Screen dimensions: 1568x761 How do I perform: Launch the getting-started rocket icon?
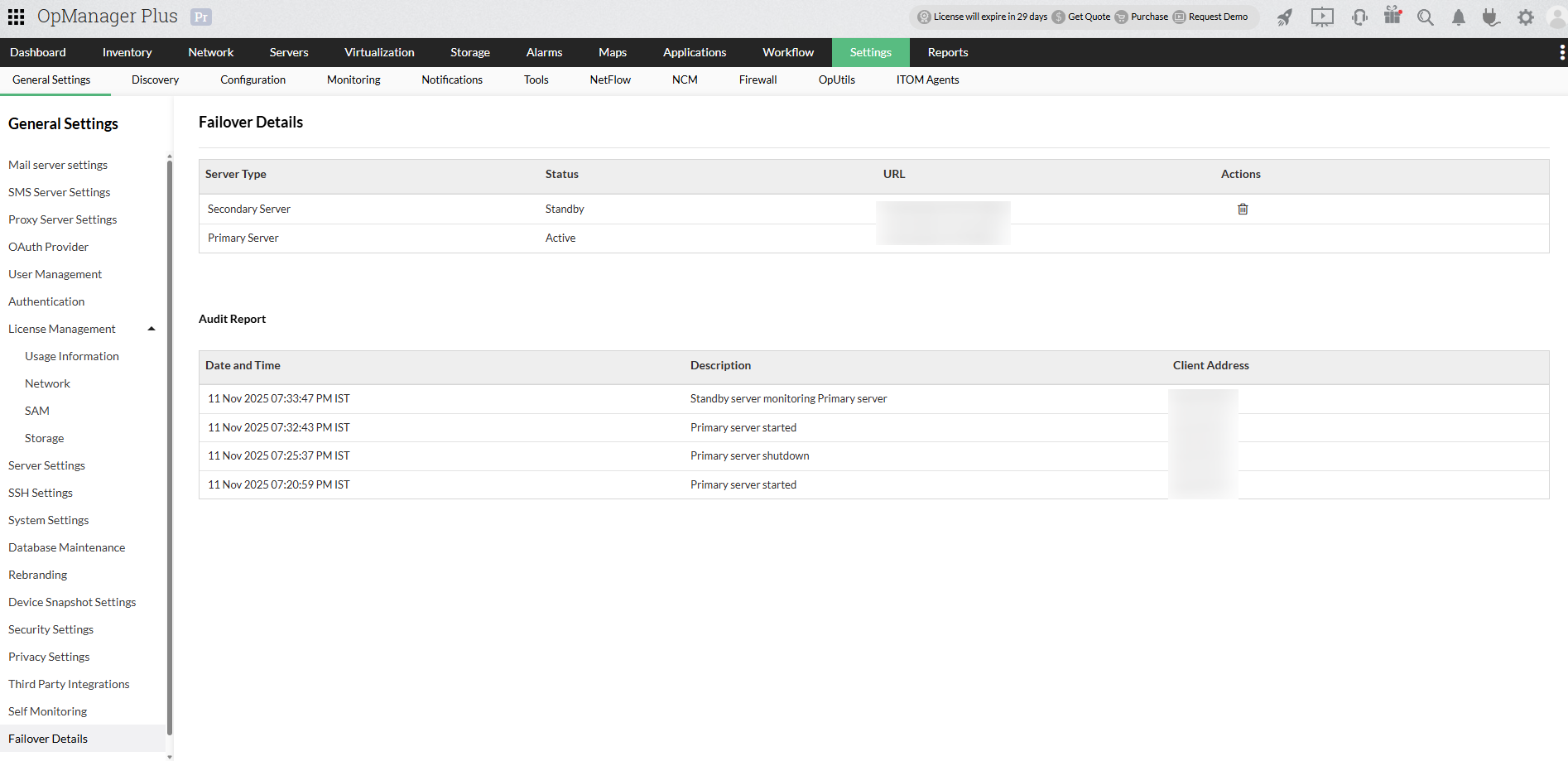1284,17
